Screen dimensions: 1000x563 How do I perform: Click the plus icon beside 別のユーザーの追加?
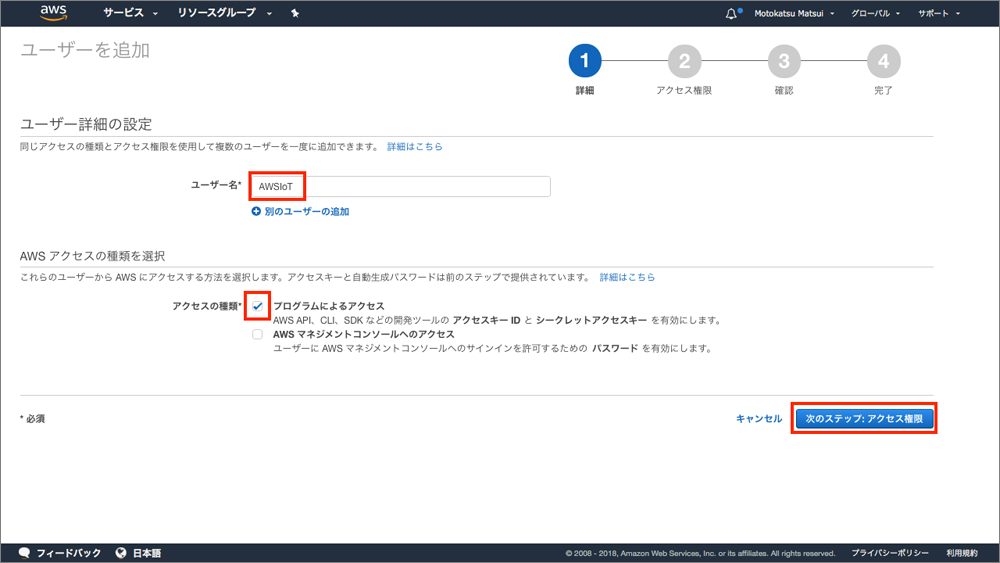pyautogui.click(x=256, y=211)
